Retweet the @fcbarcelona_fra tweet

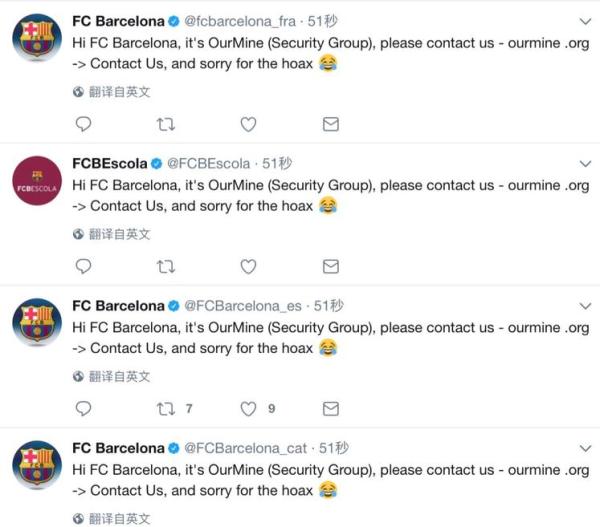(167, 124)
